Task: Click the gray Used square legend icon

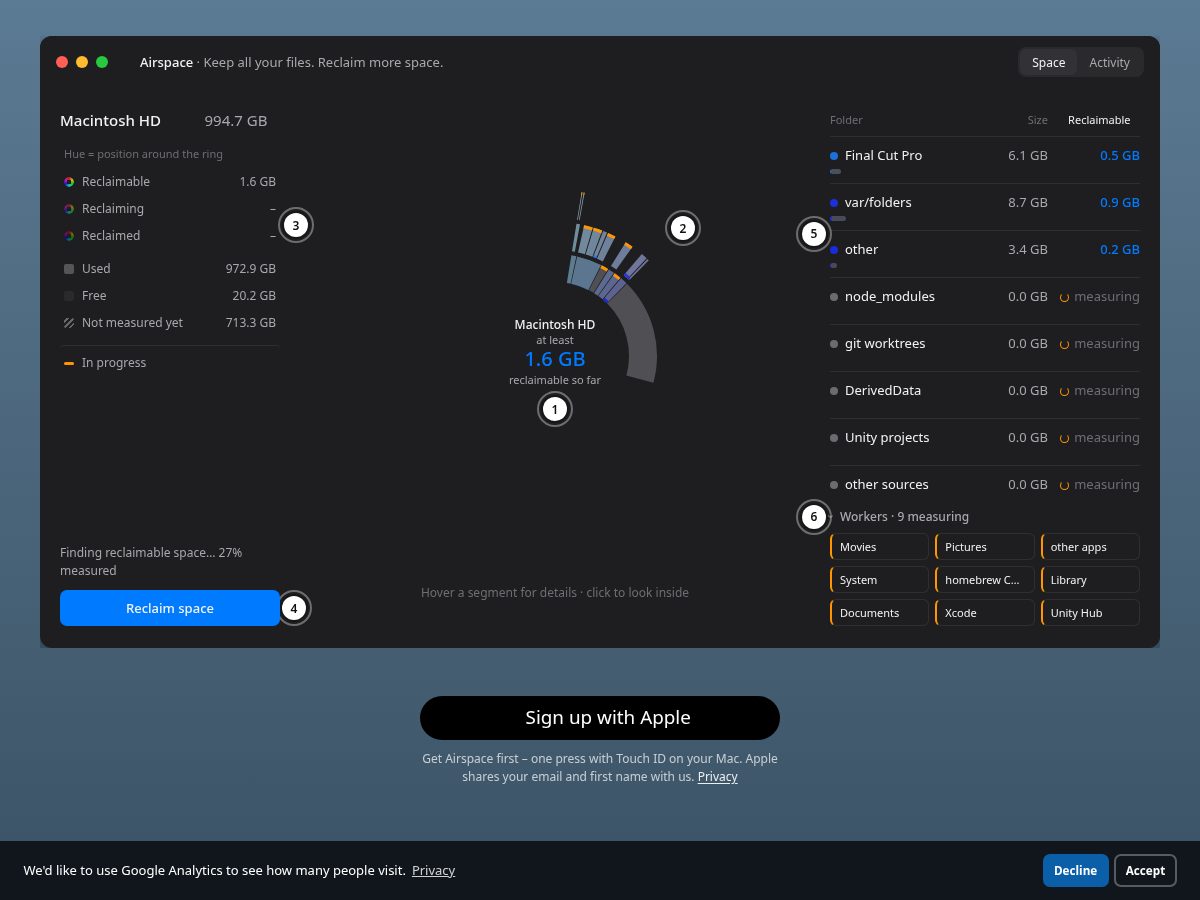Action: point(69,269)
